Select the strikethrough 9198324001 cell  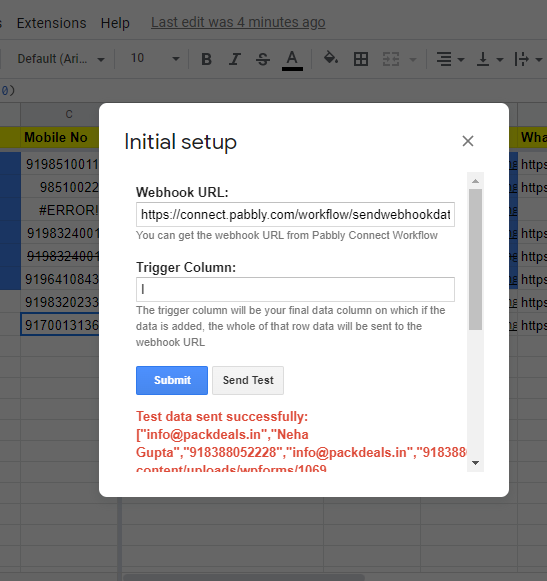(60, 256)
